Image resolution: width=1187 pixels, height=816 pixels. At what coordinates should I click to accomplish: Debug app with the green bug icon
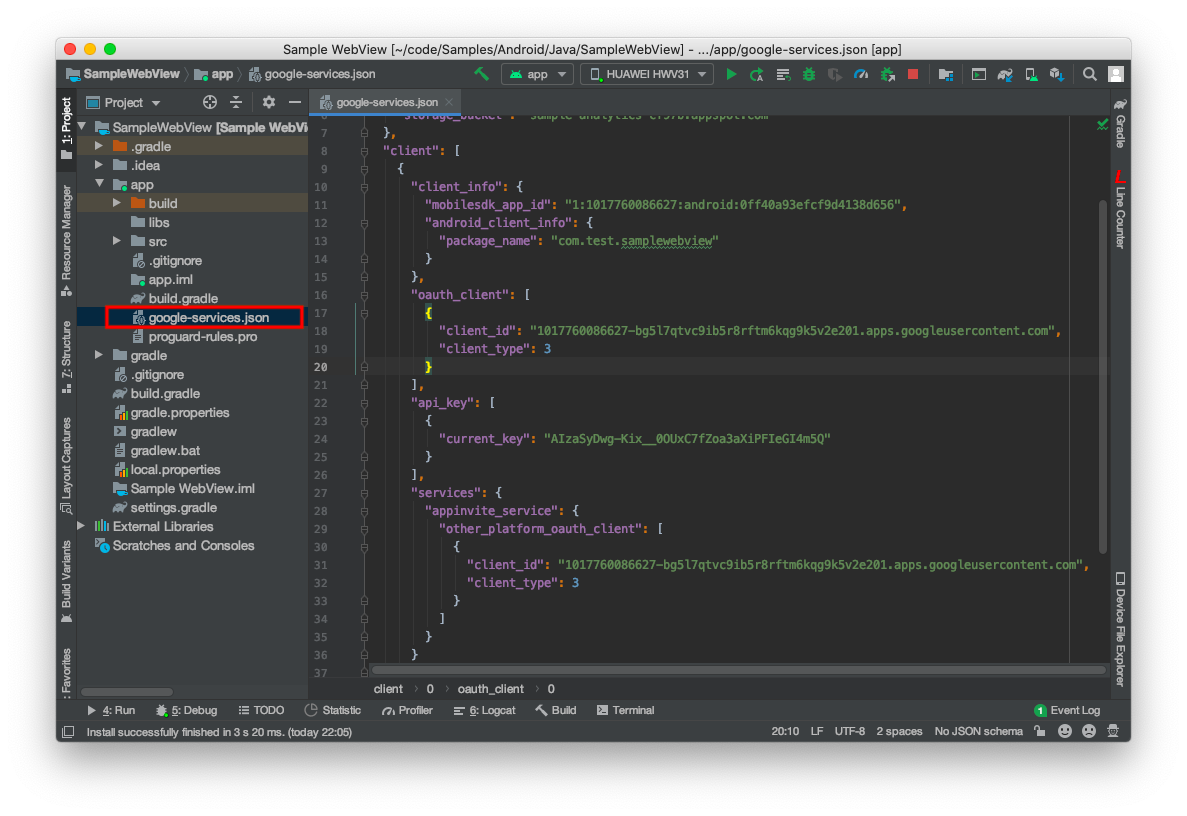[808, 74]
